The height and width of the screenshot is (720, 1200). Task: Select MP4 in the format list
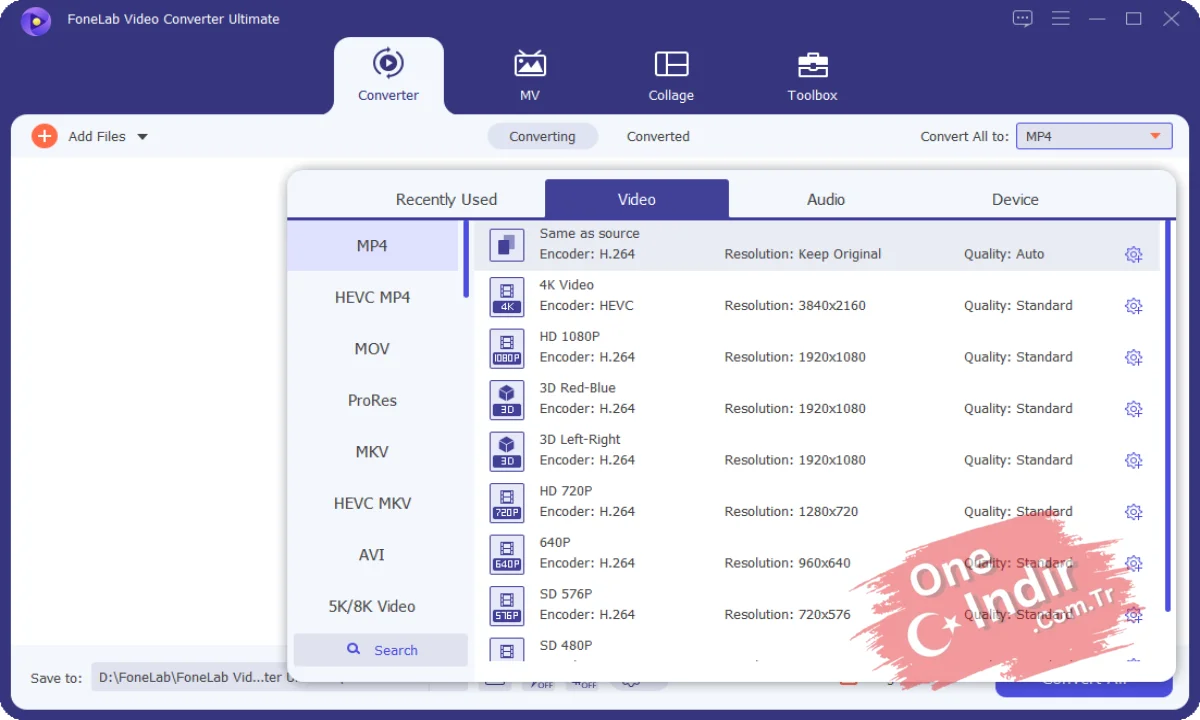click(372, 245)
